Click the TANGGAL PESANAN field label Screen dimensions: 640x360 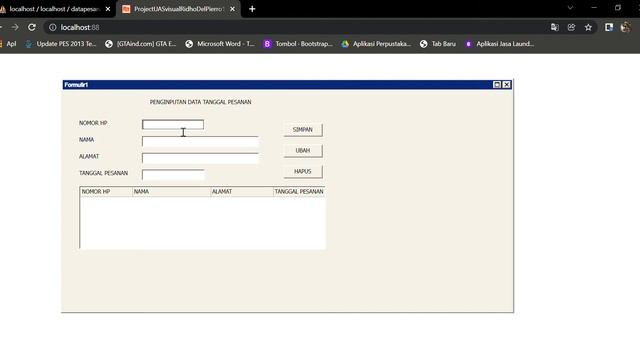tap(103, 173)
